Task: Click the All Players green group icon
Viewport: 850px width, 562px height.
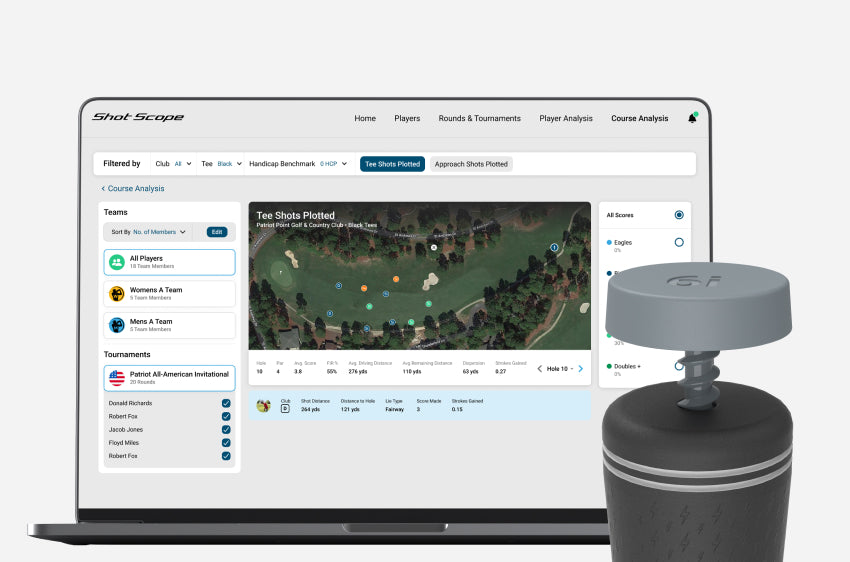Action: pos(117,262)
